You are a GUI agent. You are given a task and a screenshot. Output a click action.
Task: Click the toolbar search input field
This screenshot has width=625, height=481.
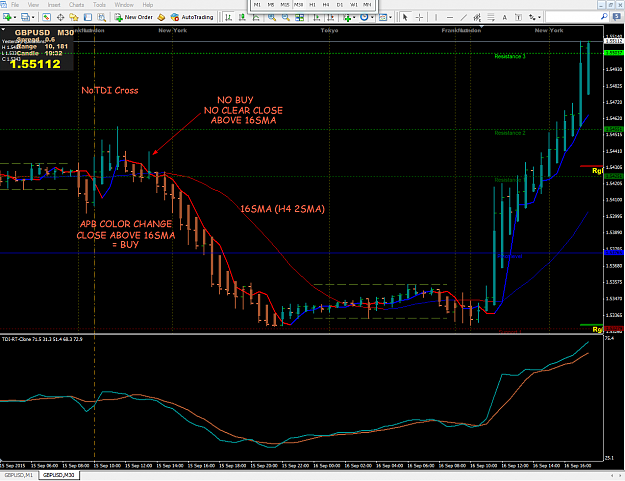(572, 17)
